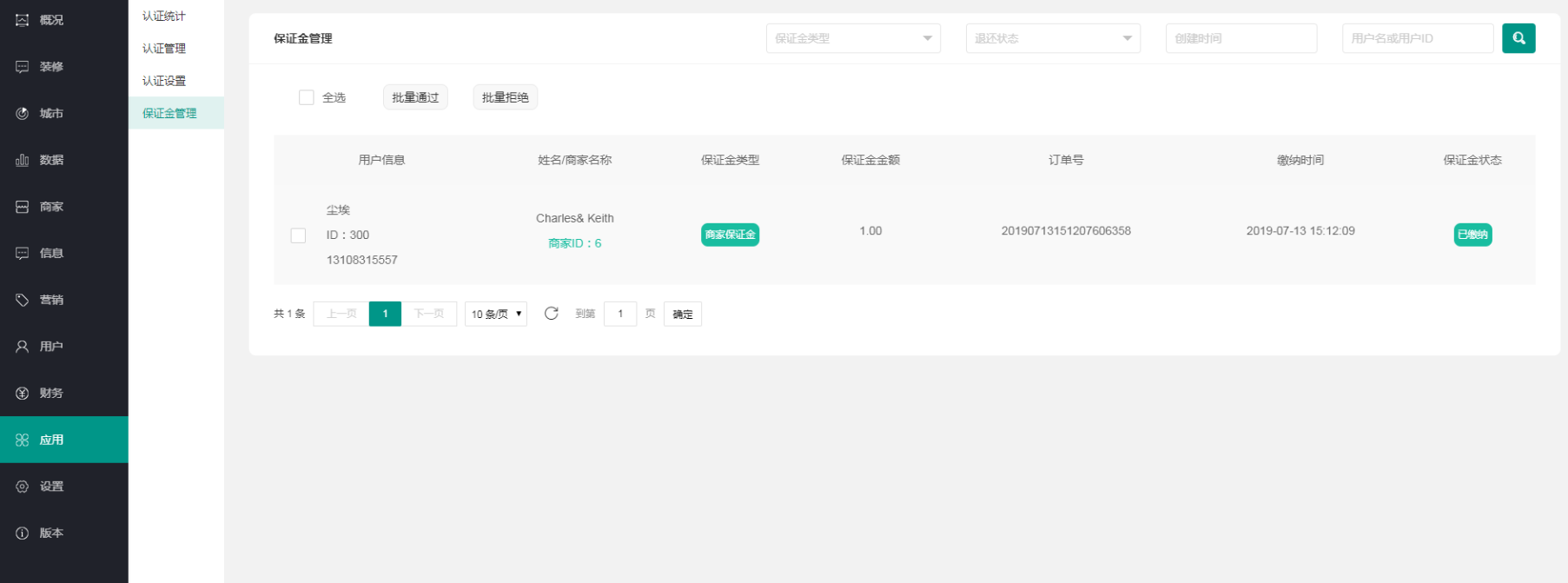This screenshot has width=1568, height=583.
Task: Open the 10 条/页 page size dropdown
Action: pos(496,314)
